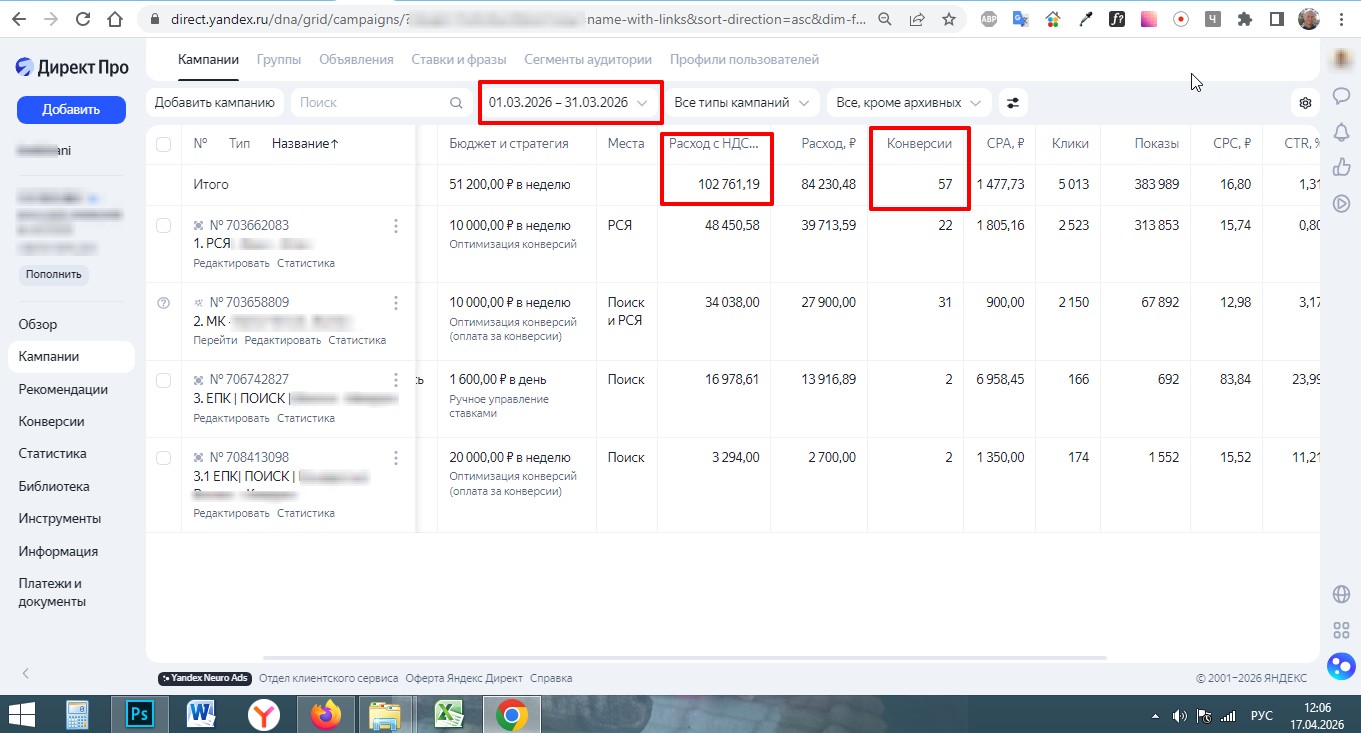Open notifications bell in right sidebar
This screenshot has height=733, width=1361.
pyautogui.click(x=1341, y=131)
